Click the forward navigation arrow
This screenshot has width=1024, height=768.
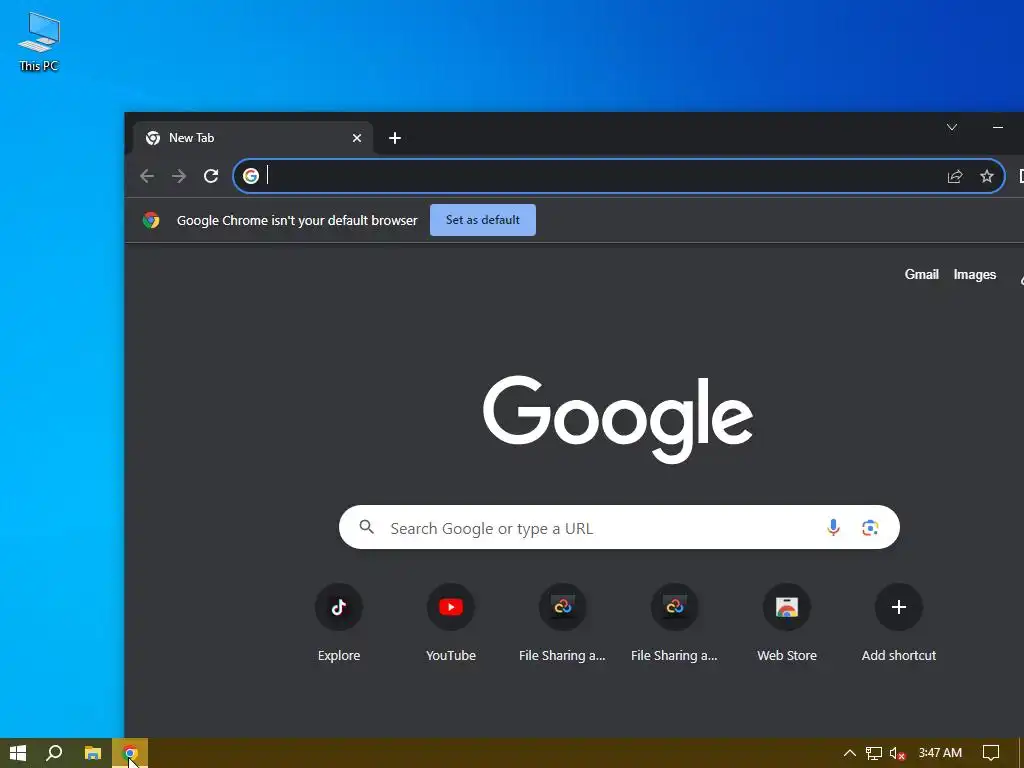point(179,176)
